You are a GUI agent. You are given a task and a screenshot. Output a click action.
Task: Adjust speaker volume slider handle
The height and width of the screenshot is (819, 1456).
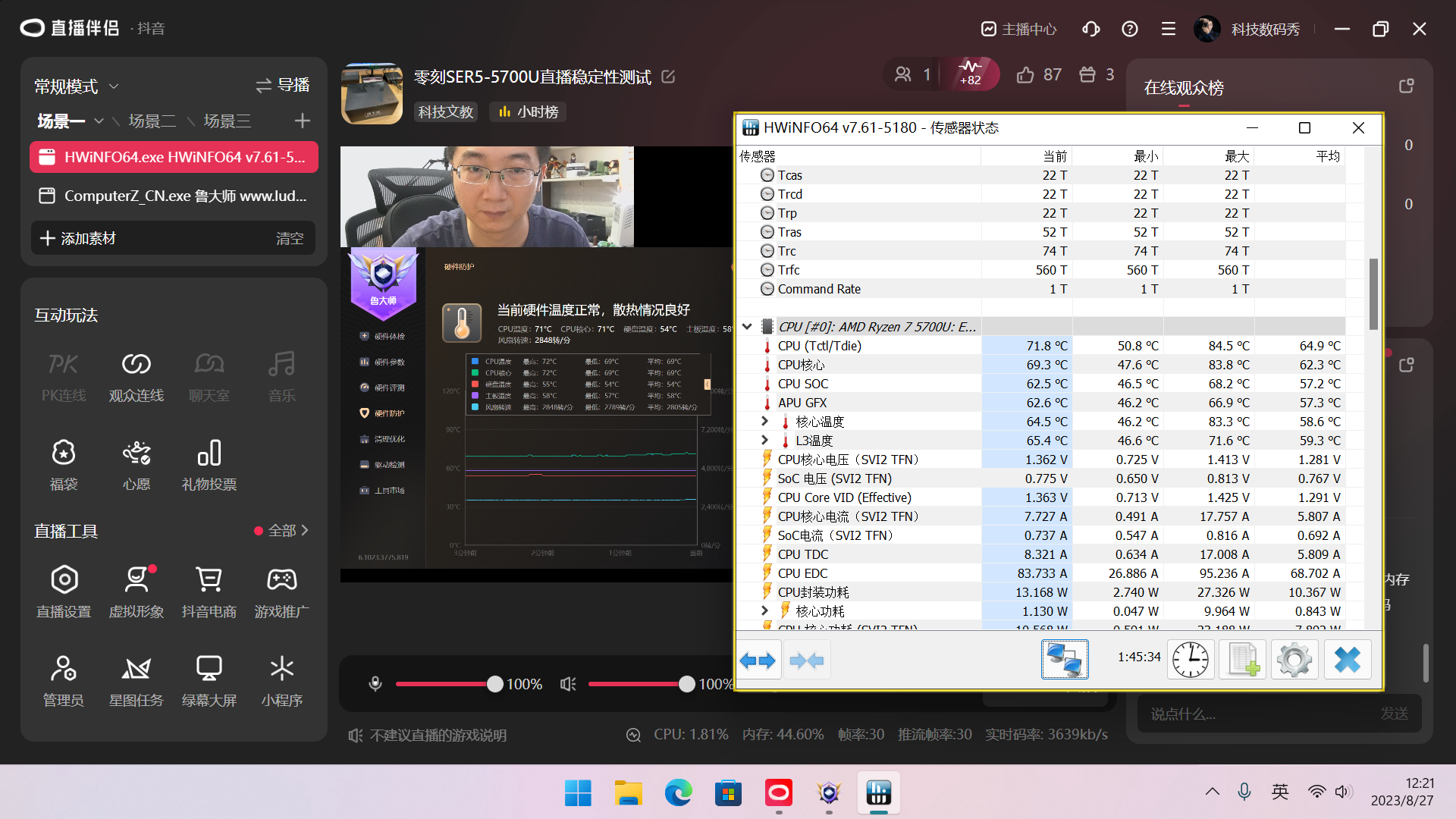686,684
